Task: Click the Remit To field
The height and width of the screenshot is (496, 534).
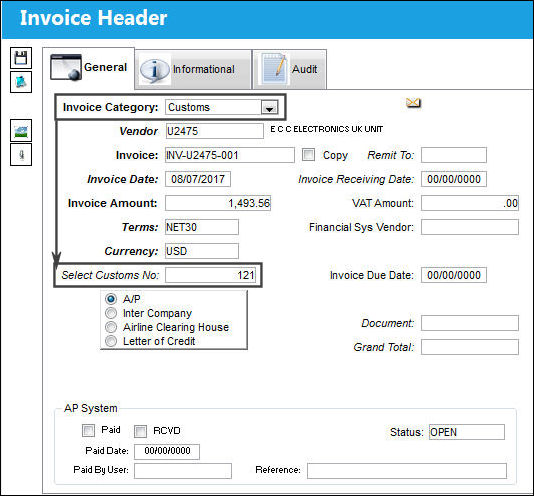Action: click(x=454, y=155)
